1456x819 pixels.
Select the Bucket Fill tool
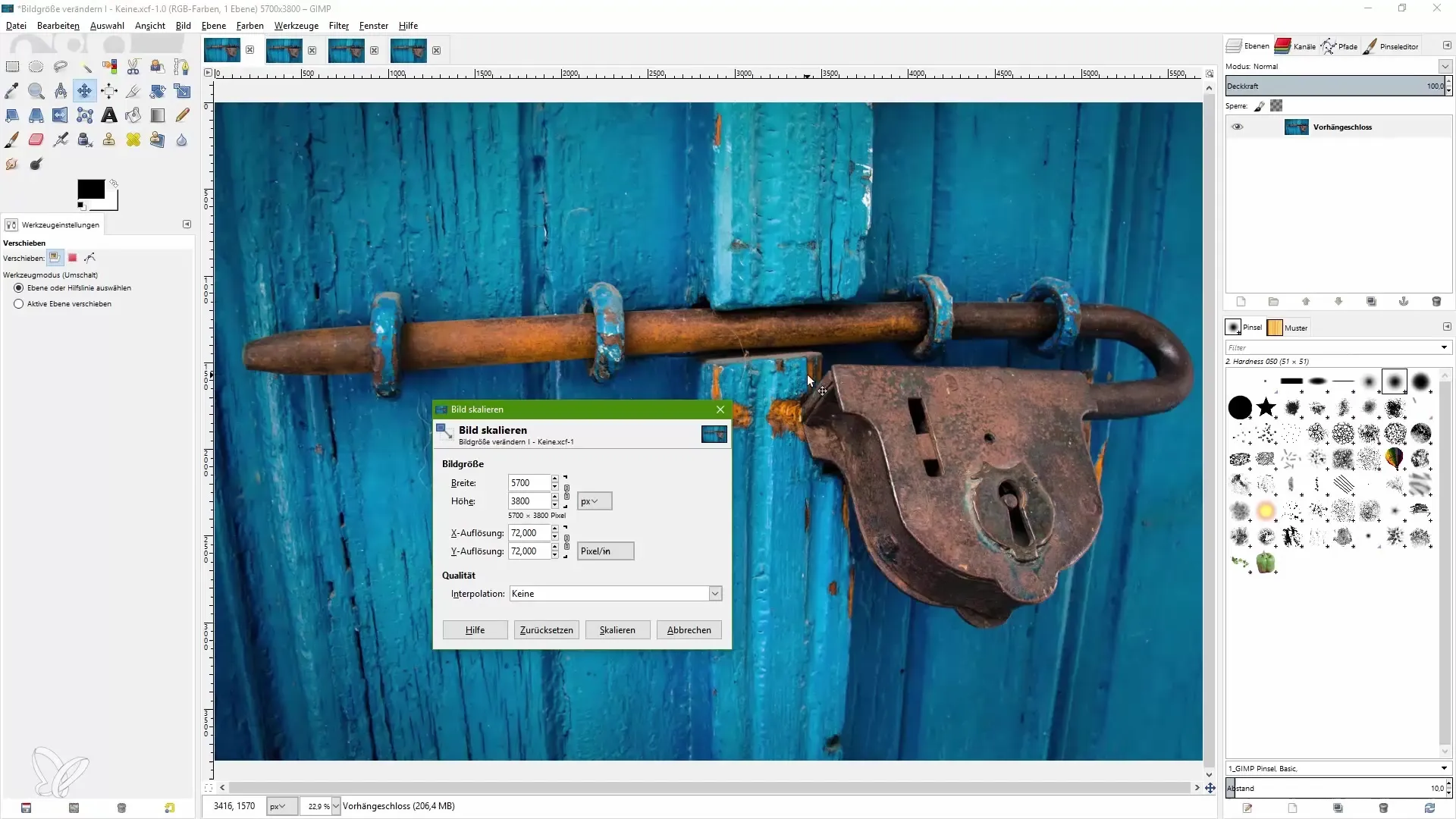[x=133, y=115]
